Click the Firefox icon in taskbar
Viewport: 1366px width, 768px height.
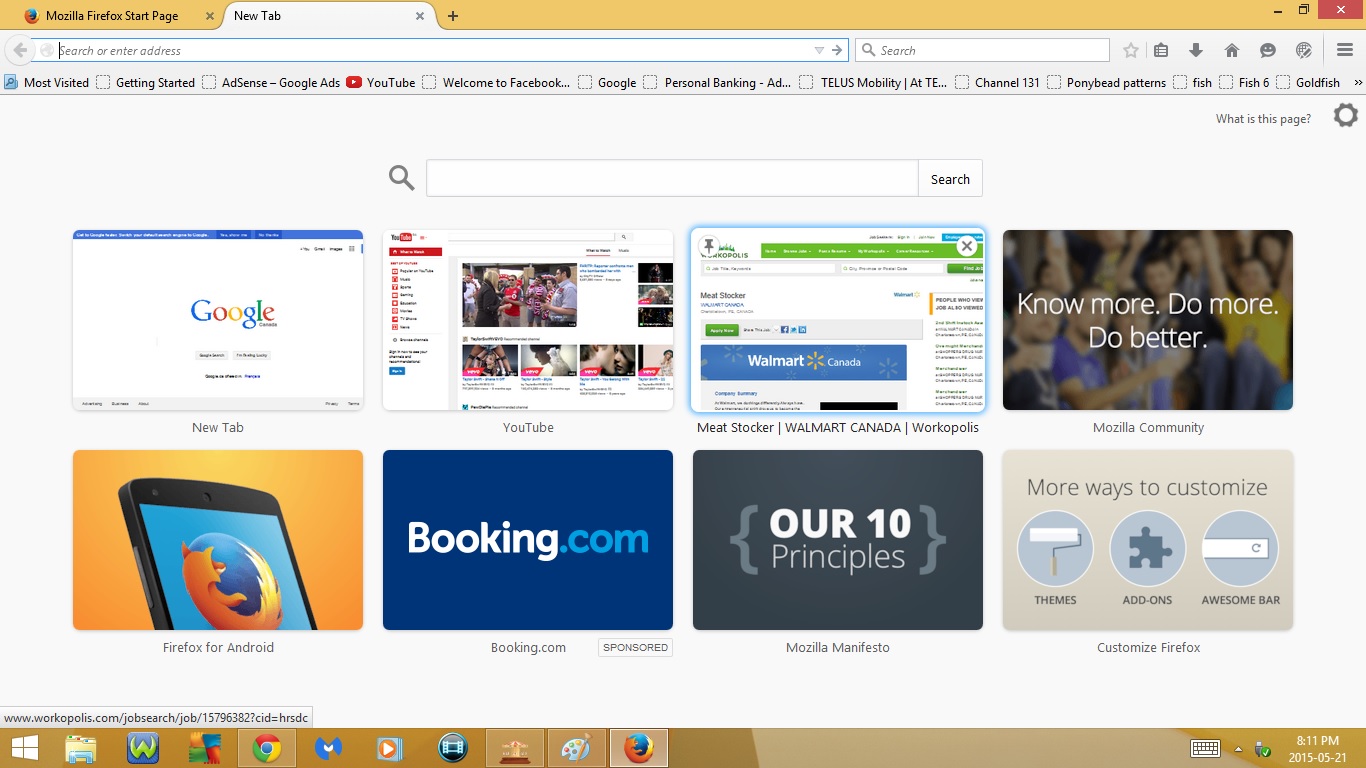tap(638, 748)
